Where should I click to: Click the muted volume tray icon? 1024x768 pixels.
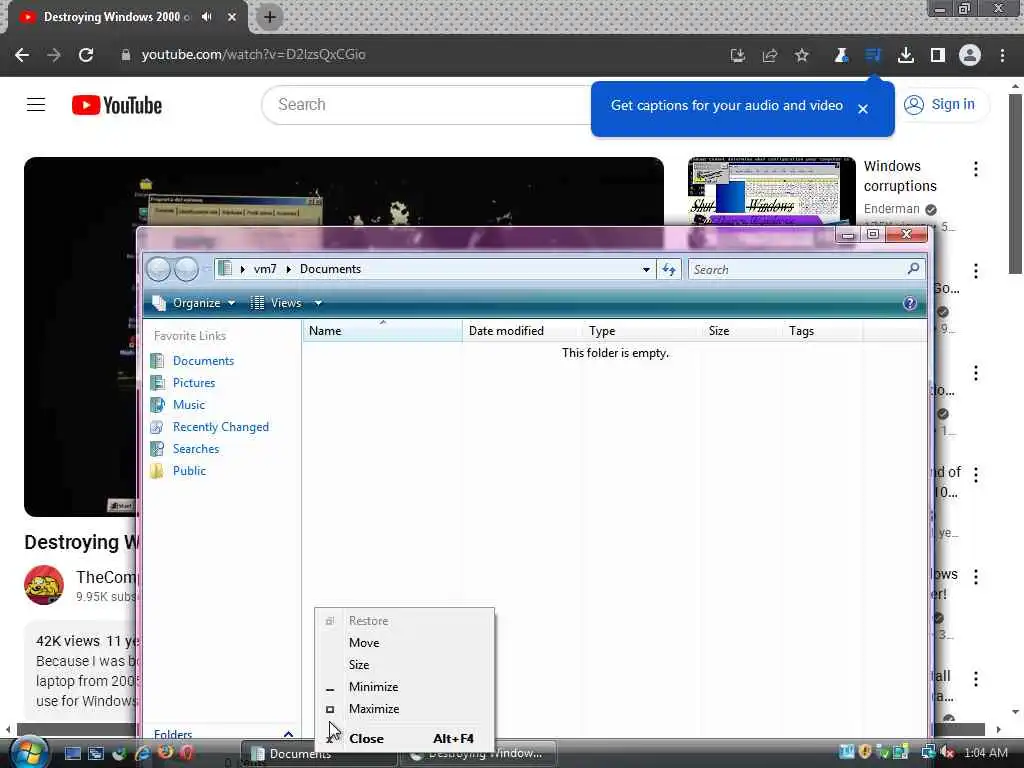tap(947, 753)
